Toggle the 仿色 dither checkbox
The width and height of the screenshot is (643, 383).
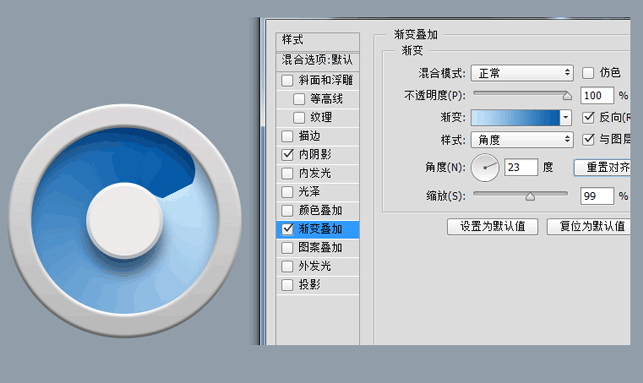point(588,73)
